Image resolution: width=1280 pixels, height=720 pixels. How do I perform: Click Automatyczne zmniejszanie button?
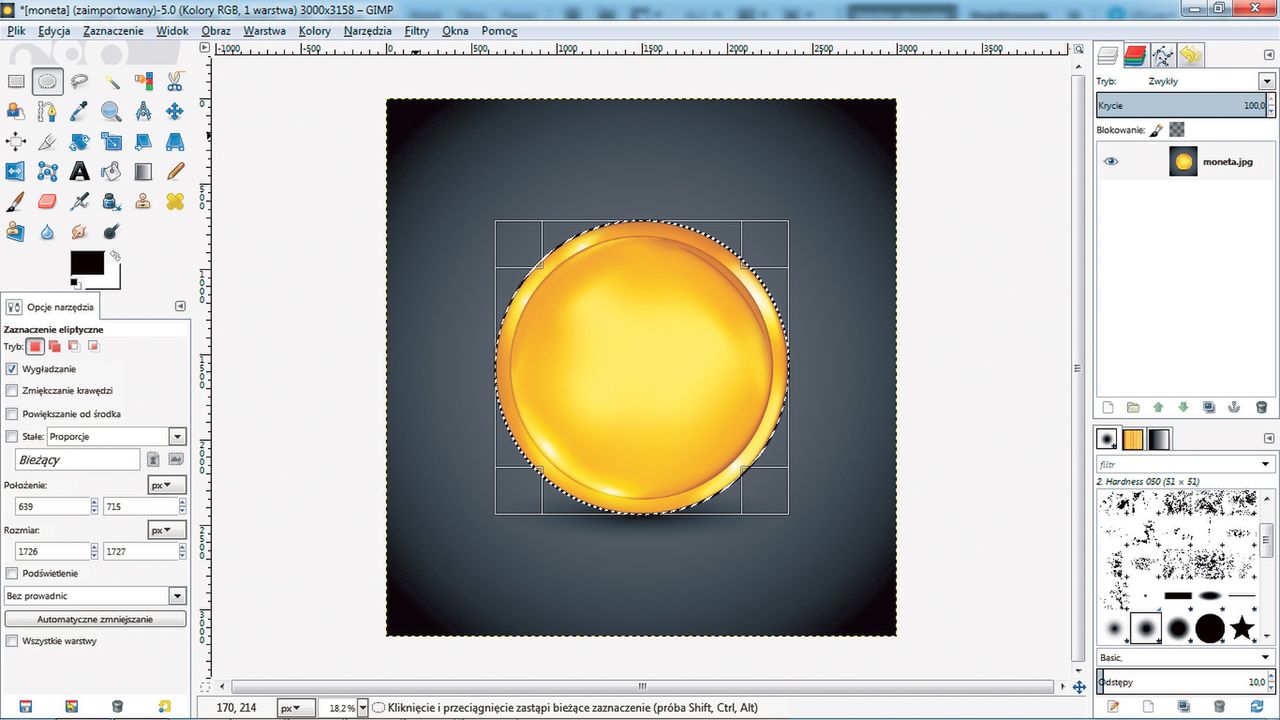(x=95, y=619)
